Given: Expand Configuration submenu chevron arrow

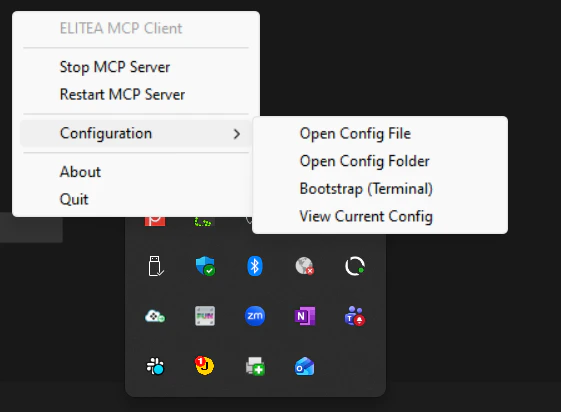Looking at the screenshot, I should tap(236, 134).
